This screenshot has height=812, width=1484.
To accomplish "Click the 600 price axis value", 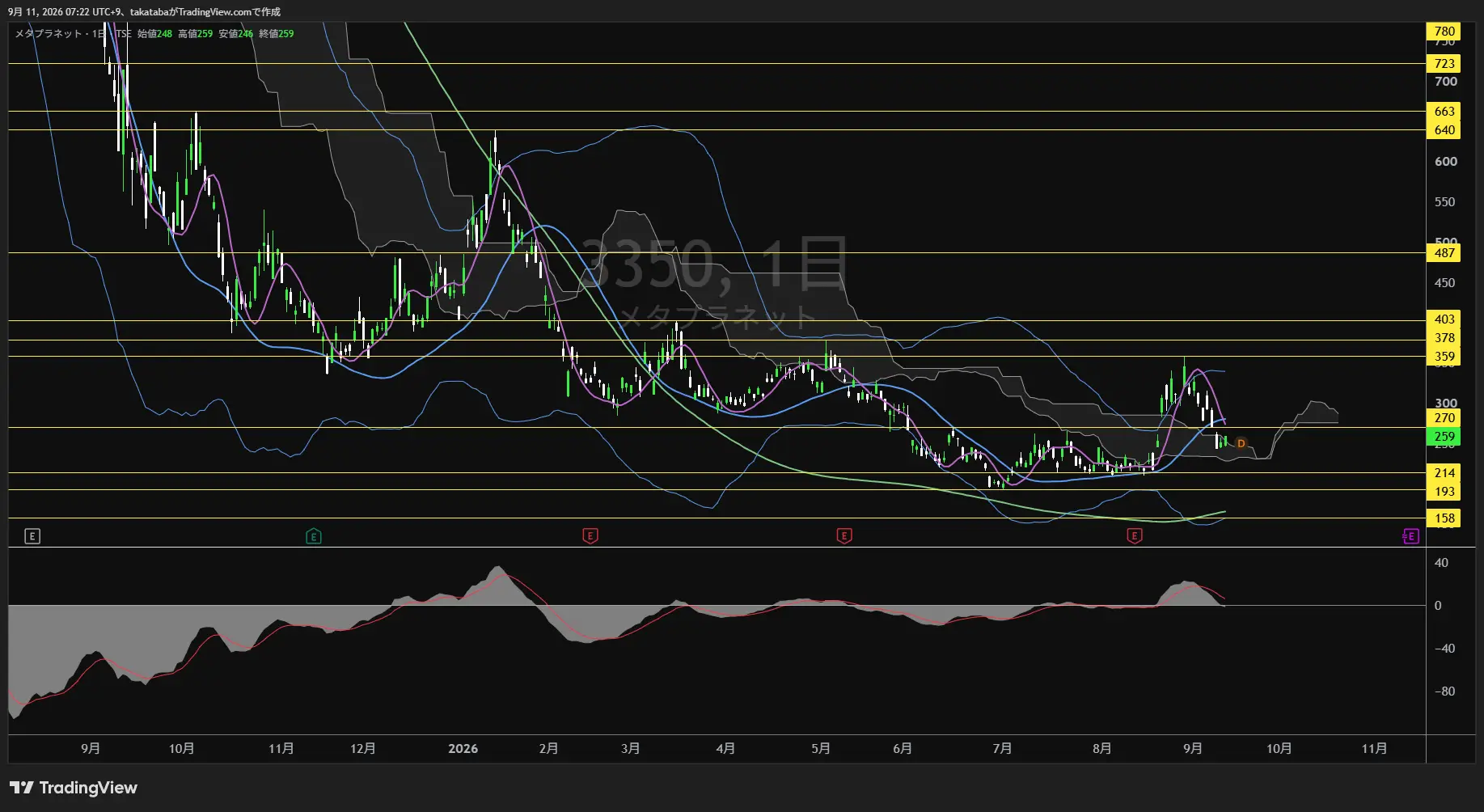I will click(x=1446, y=162).
